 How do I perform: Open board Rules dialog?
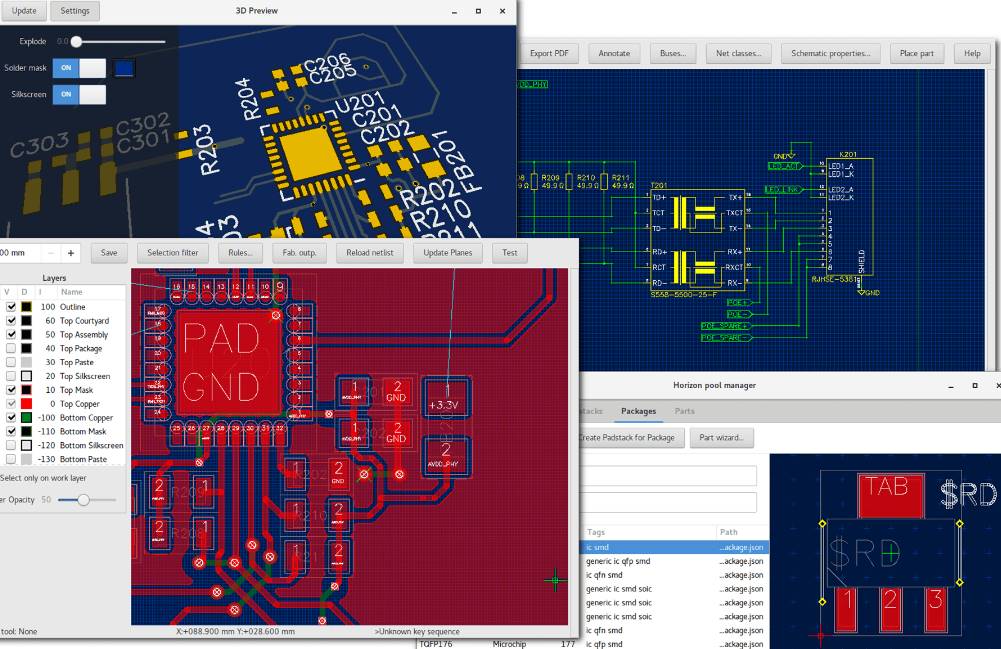(240, 253)
